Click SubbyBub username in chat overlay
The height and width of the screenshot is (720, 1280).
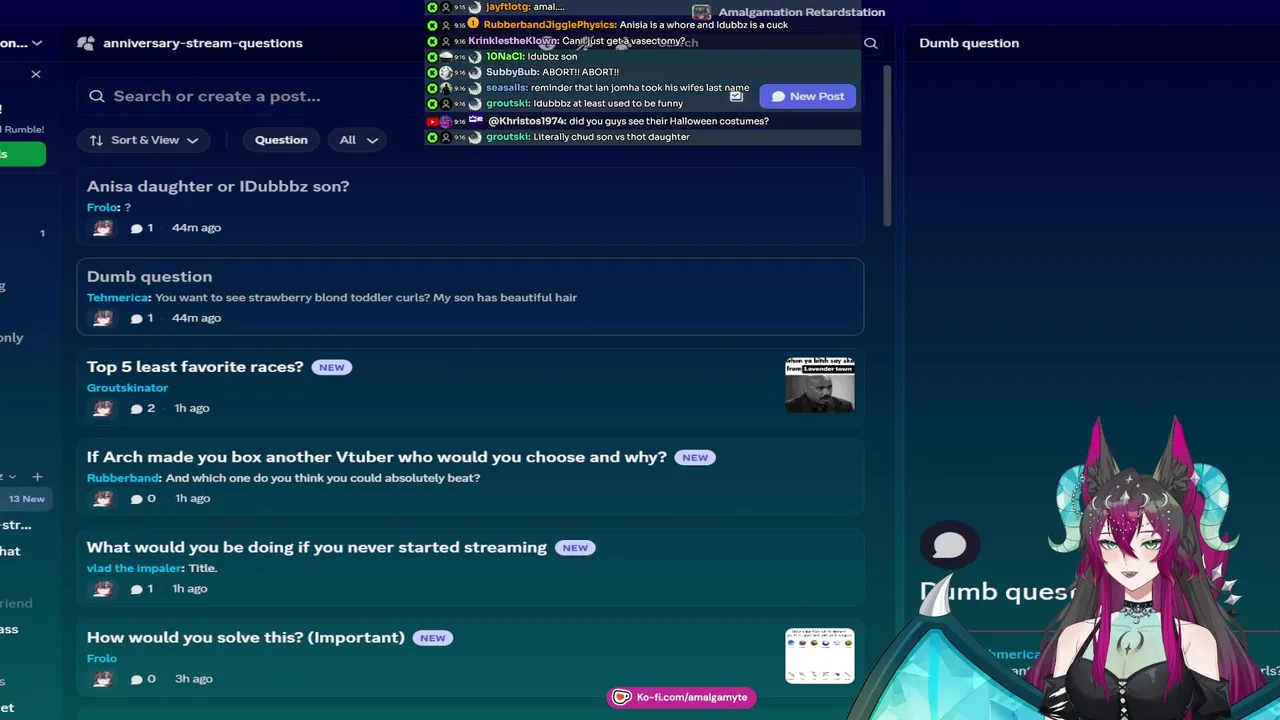click(x=512, y=72)
